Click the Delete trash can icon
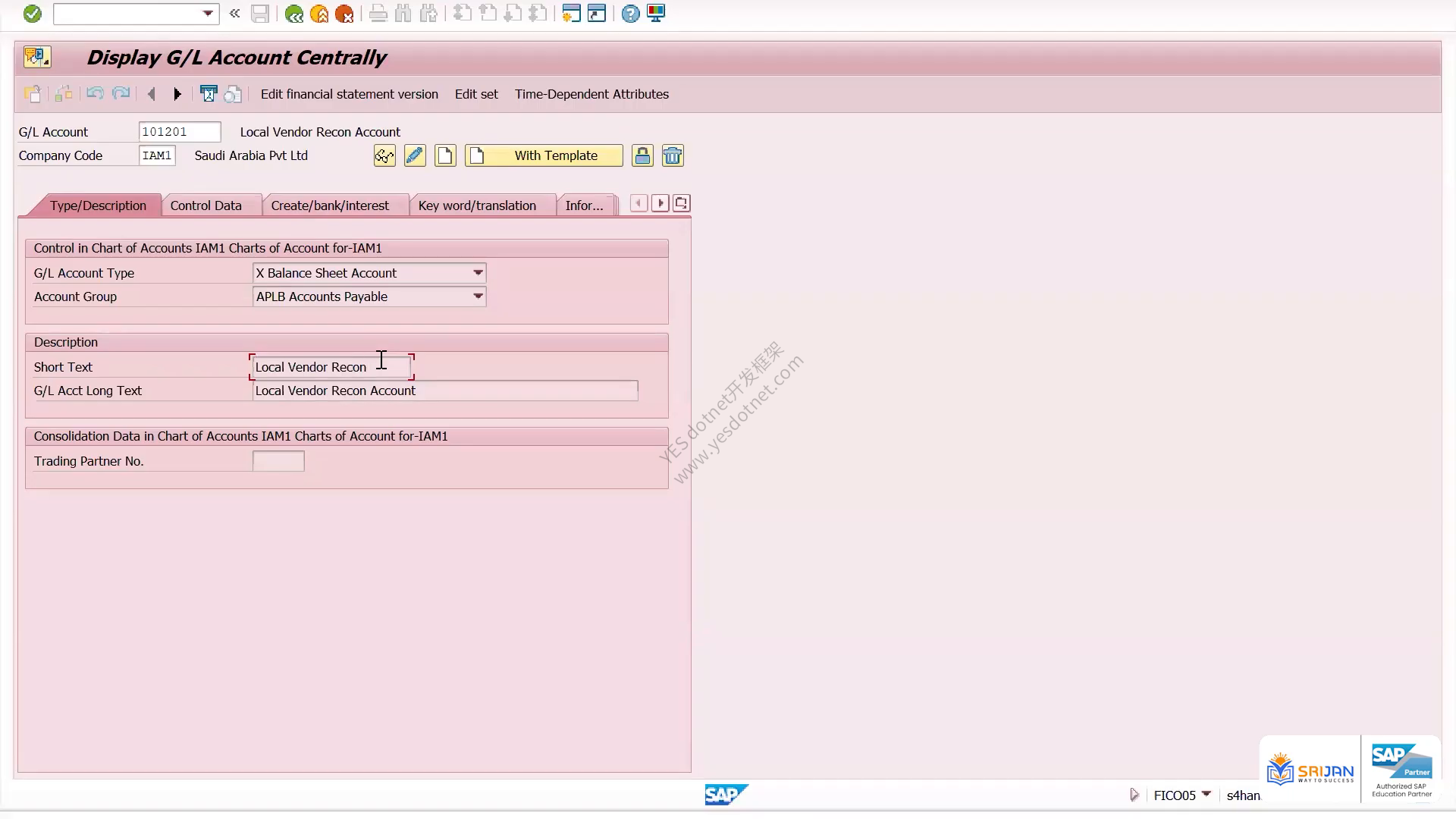 coord(673,156)
